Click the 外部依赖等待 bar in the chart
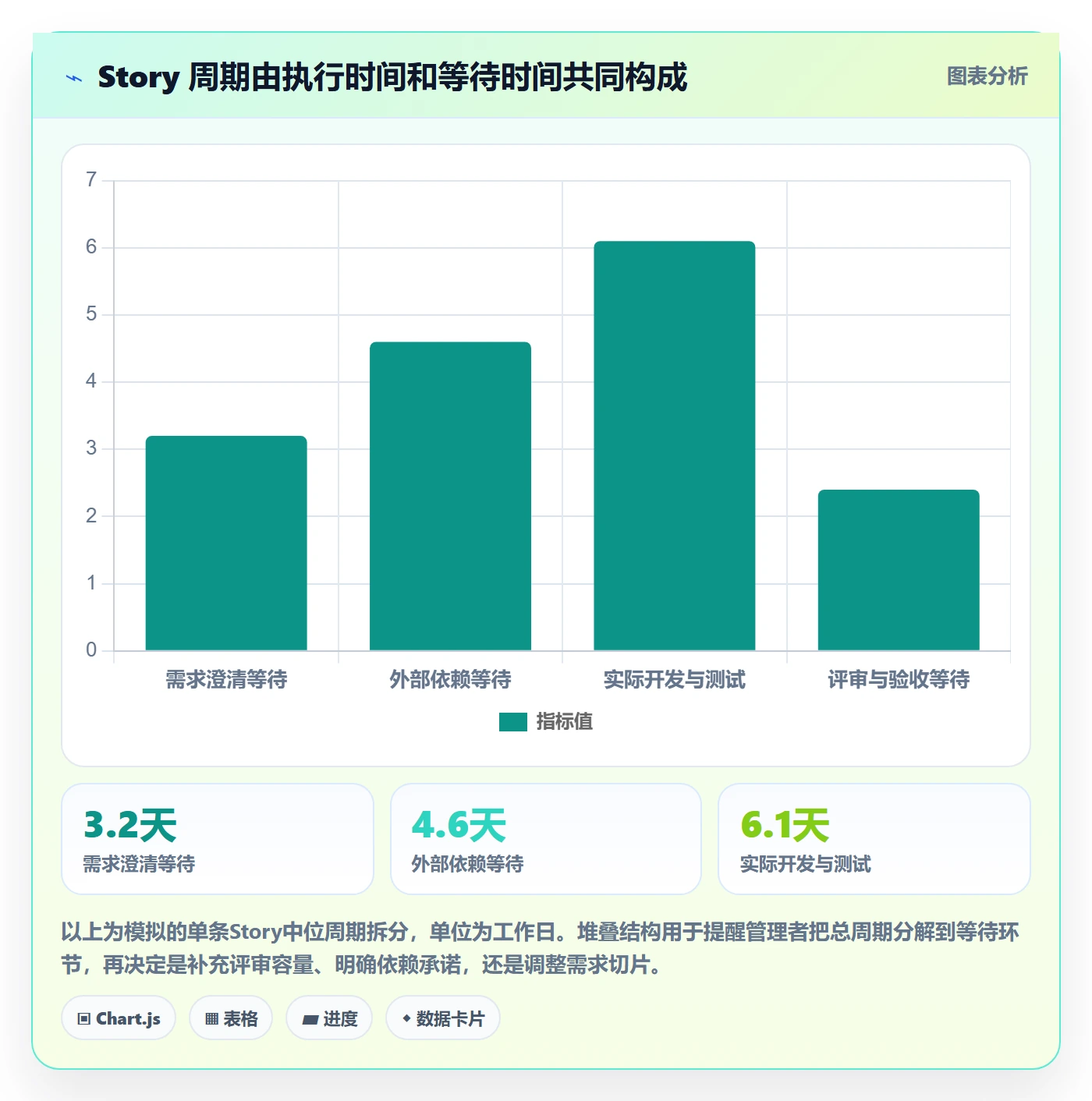 pos(450,496)
